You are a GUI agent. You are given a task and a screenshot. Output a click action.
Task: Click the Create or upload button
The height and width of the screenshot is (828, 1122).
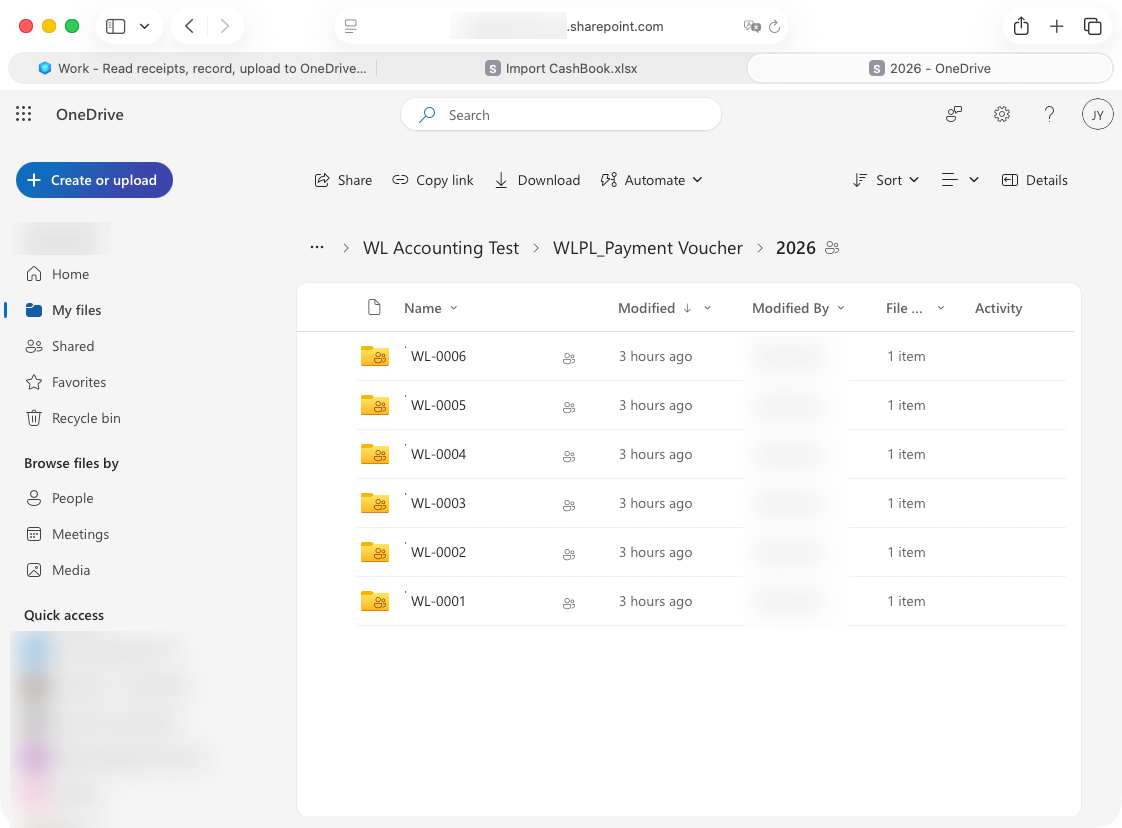pyautogui.click(x=94, y=180)
